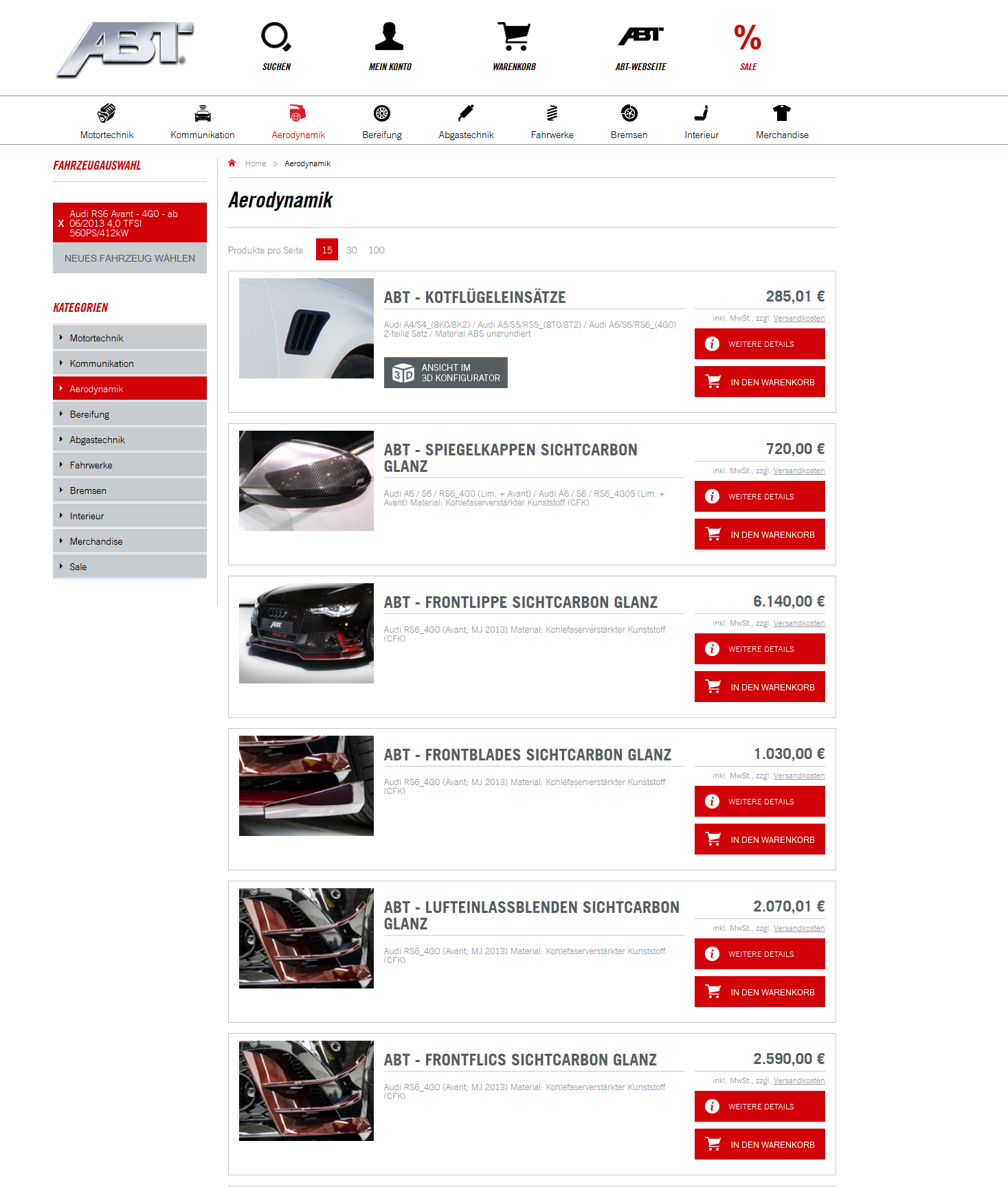
Task: Add Frontflics Sichtcarbon to Warenkorb
Action: (x=760, y=1144)
